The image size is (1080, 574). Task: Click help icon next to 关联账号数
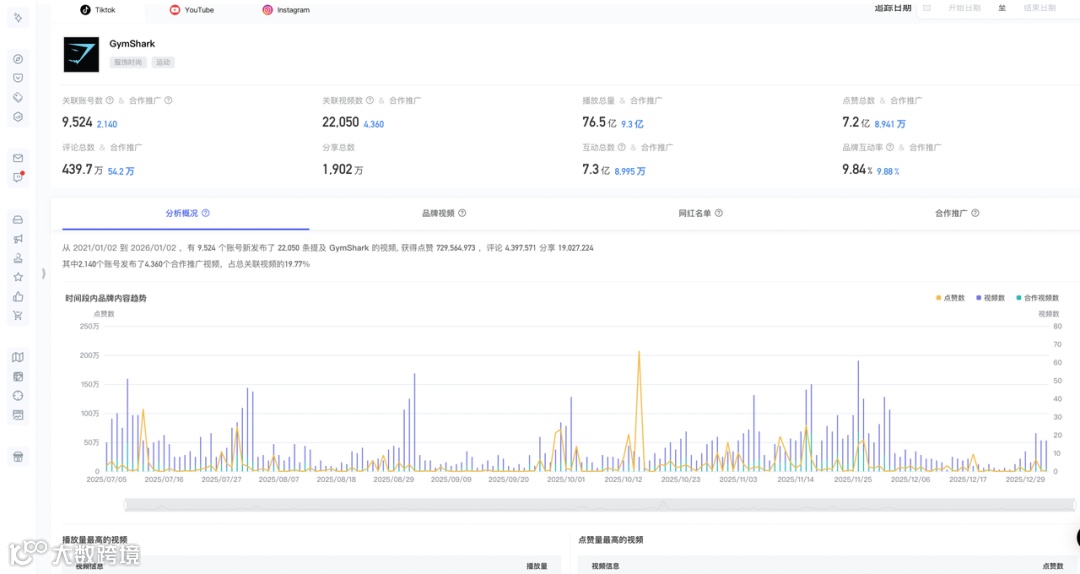pos(110,101)
